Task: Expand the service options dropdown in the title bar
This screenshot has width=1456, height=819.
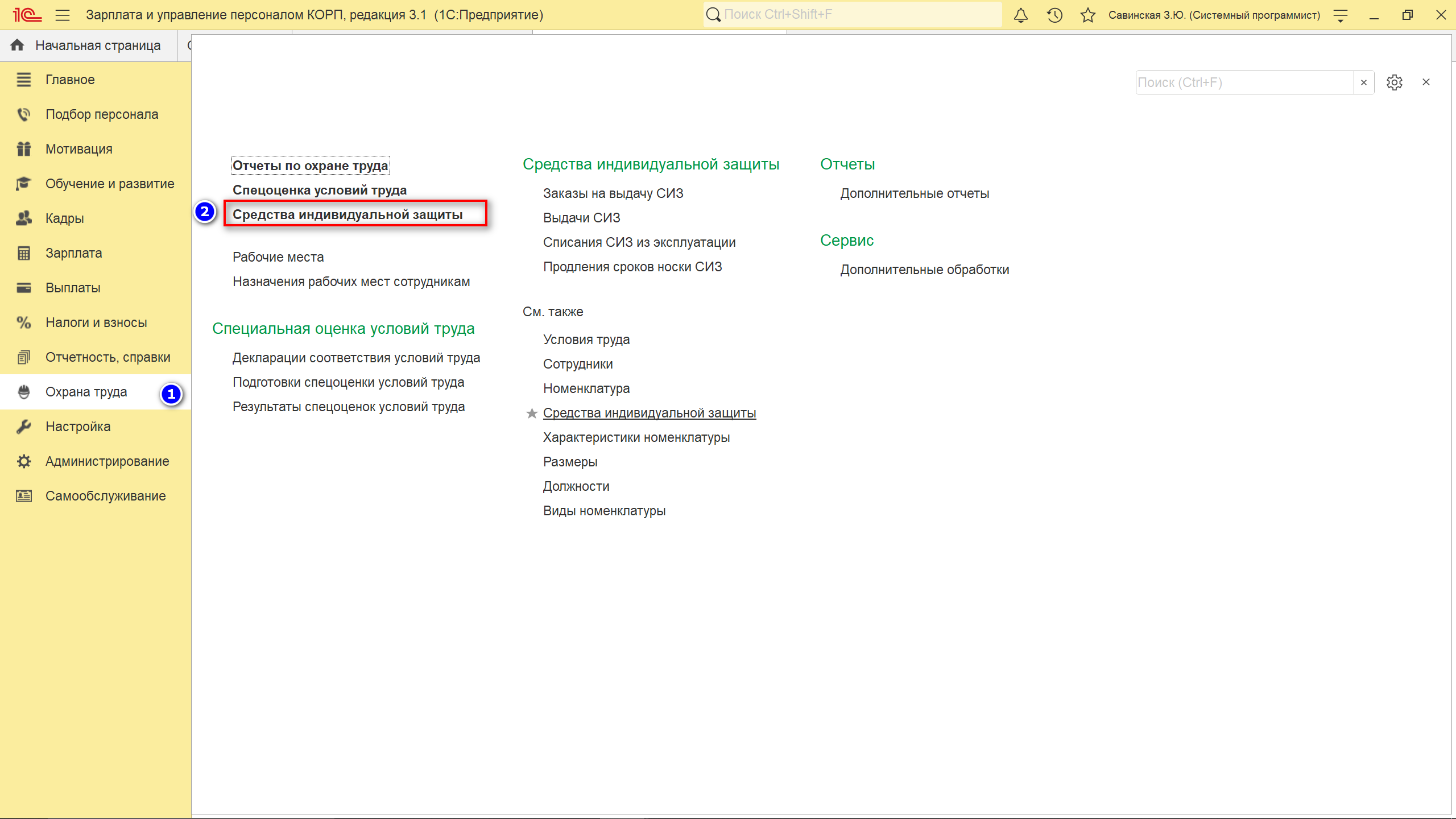Action: point(1341,15)
